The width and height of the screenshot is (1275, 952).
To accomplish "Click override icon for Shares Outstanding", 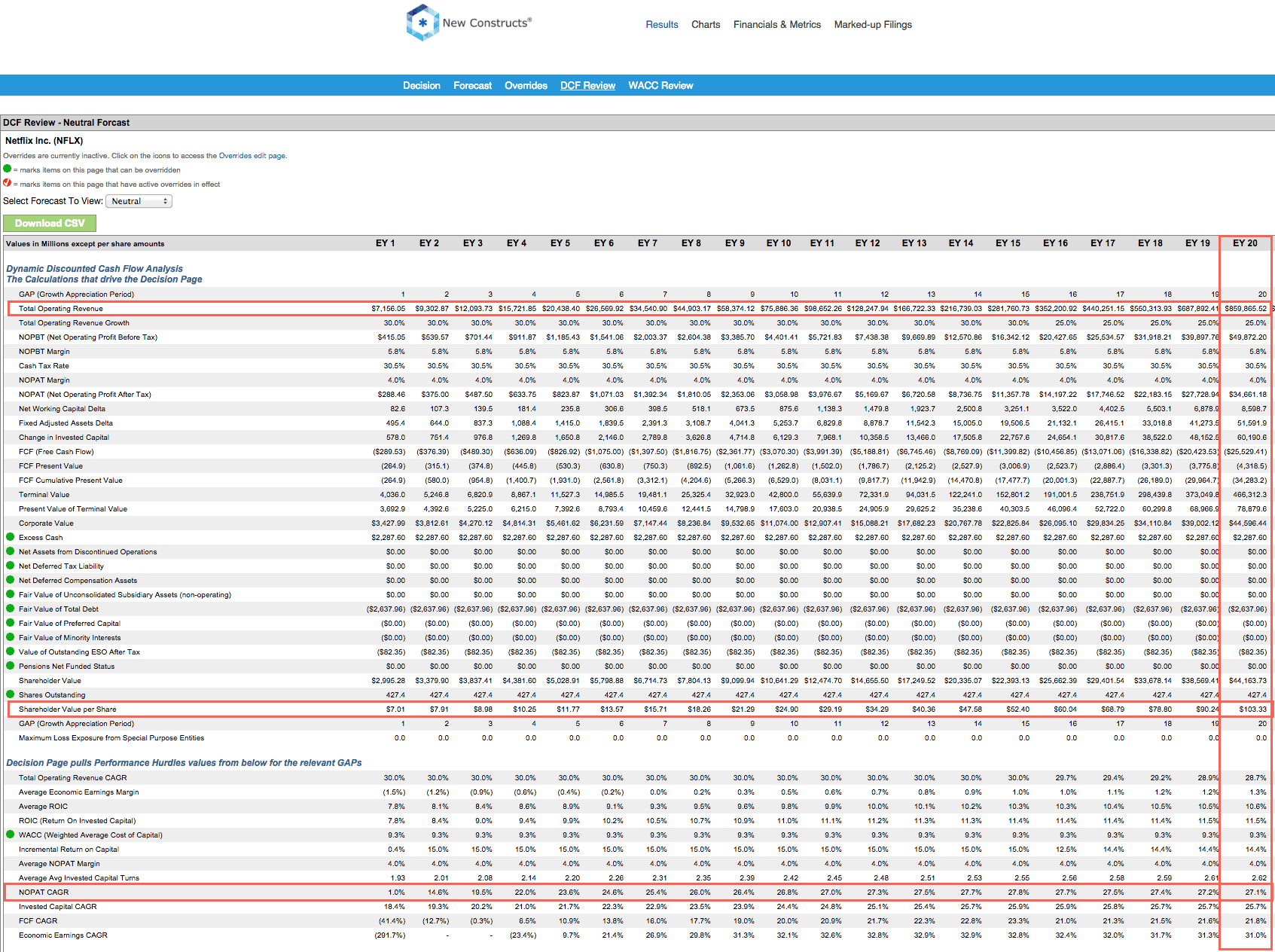I will click(x=11, y=694).
